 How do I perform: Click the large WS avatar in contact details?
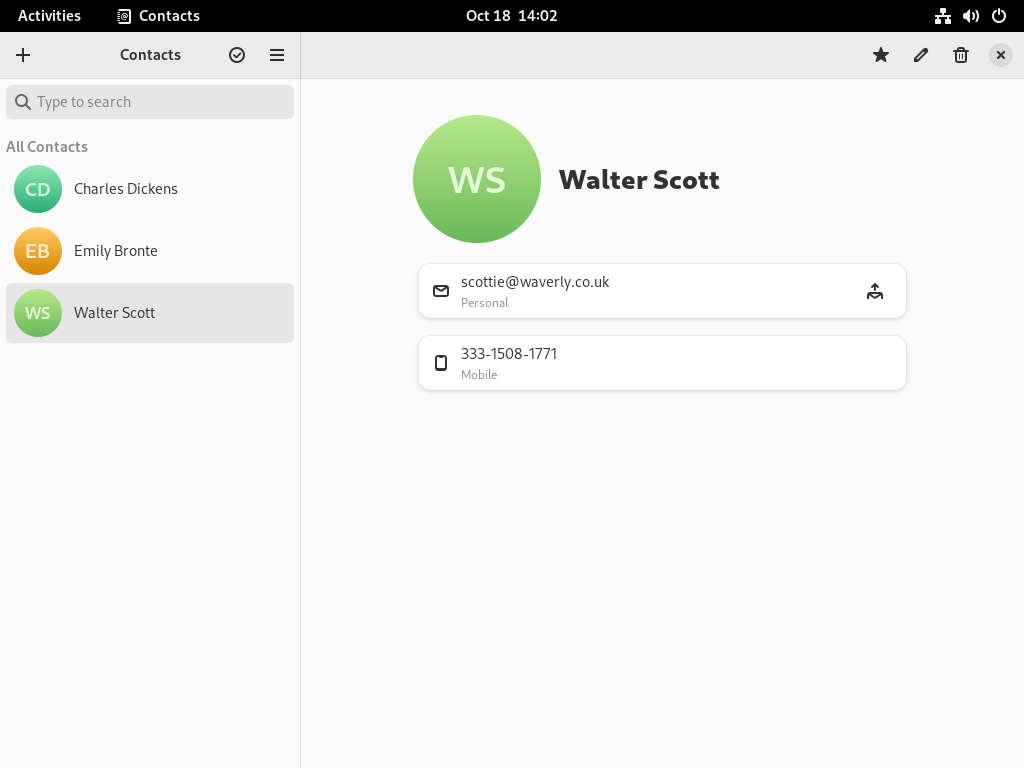pyautogui.click(x=477, y=179)
